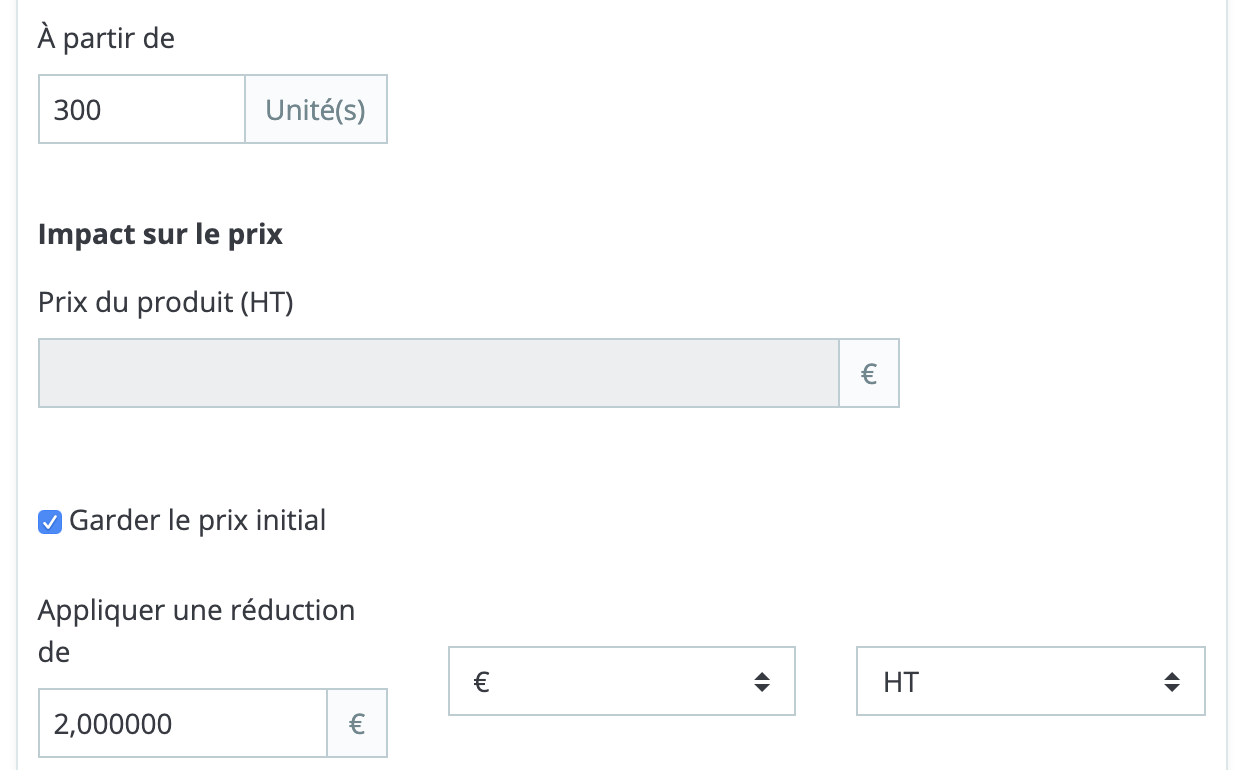Toggle via the "Garder le prix initial" label text
1252x770 pixels.
(x=197, y=521)
